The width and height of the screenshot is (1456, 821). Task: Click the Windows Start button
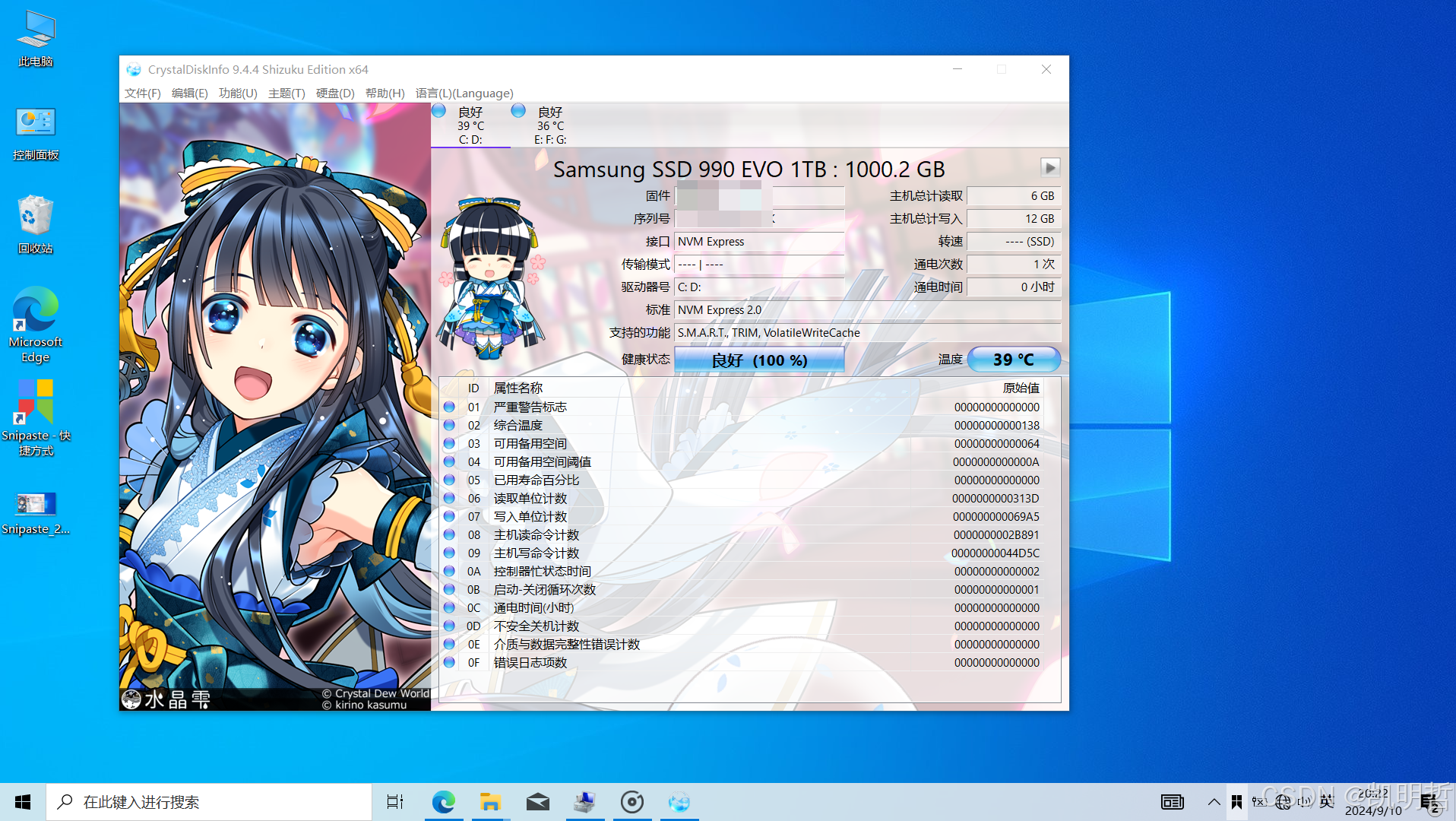tap(23, 802)
